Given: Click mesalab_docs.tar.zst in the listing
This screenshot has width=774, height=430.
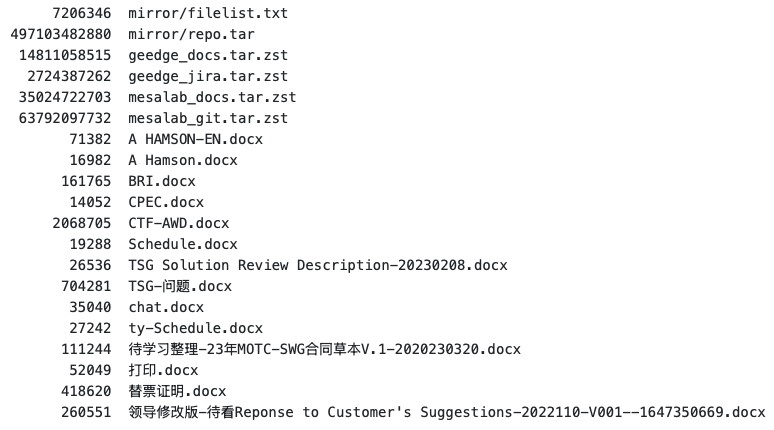Looking at the screenshot, I should [x=212, y=98].
